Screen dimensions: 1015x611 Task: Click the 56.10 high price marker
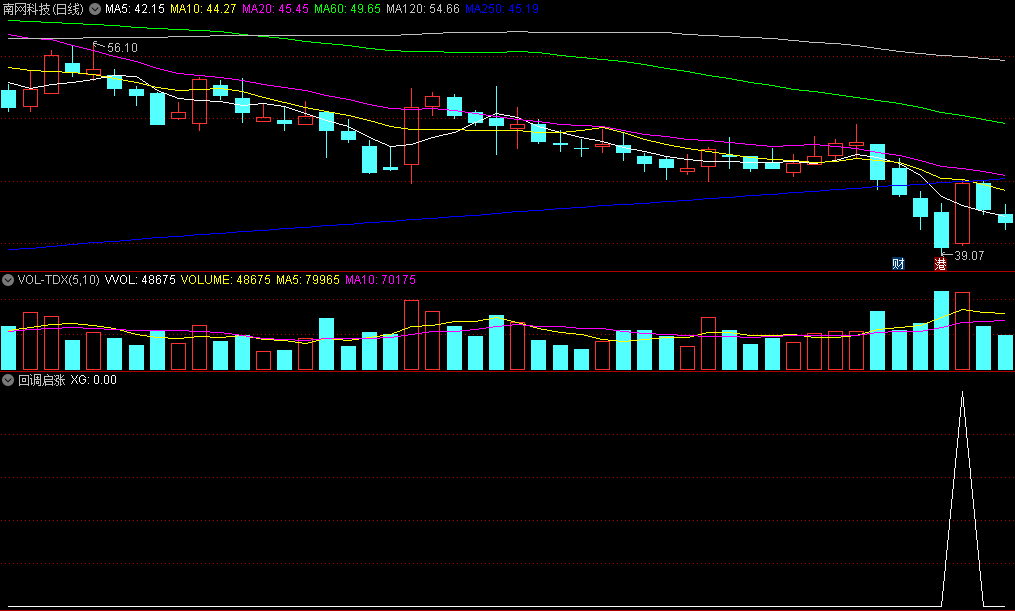click(122, 48)
